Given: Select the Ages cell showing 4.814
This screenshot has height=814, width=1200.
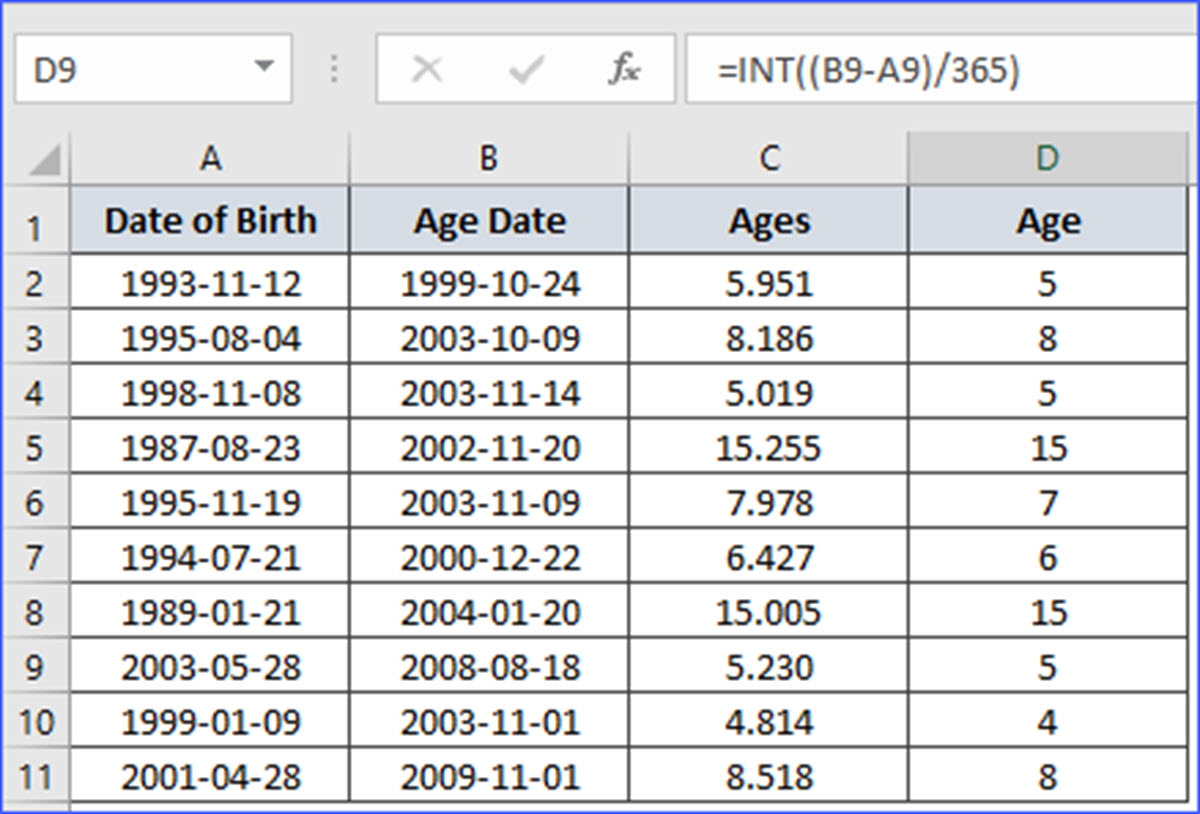Looking at the screenshot, I should pyautogui.click(x=768, y=722).
